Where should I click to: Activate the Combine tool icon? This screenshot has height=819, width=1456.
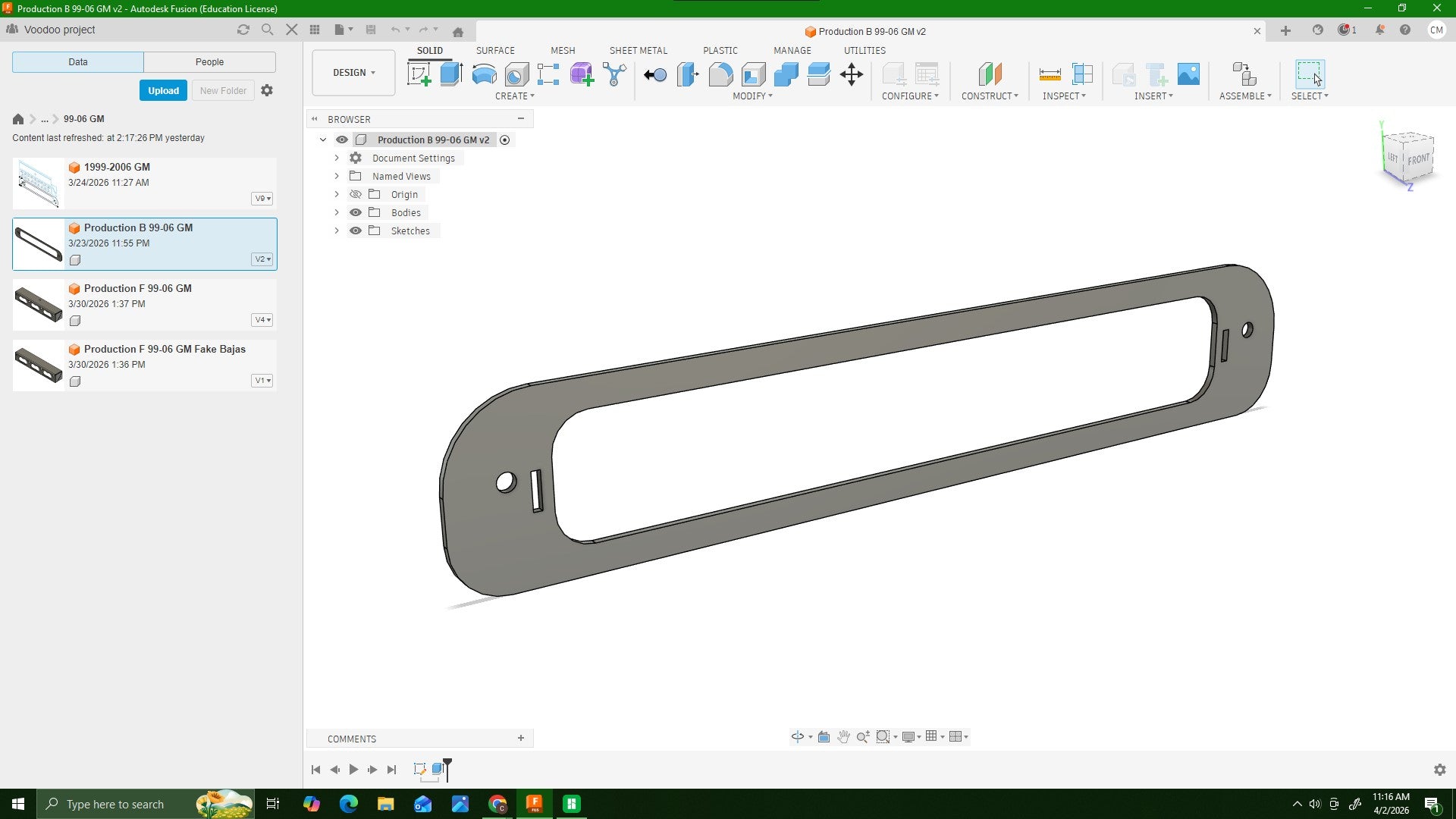pyautogui.click(x=786, y=74)
